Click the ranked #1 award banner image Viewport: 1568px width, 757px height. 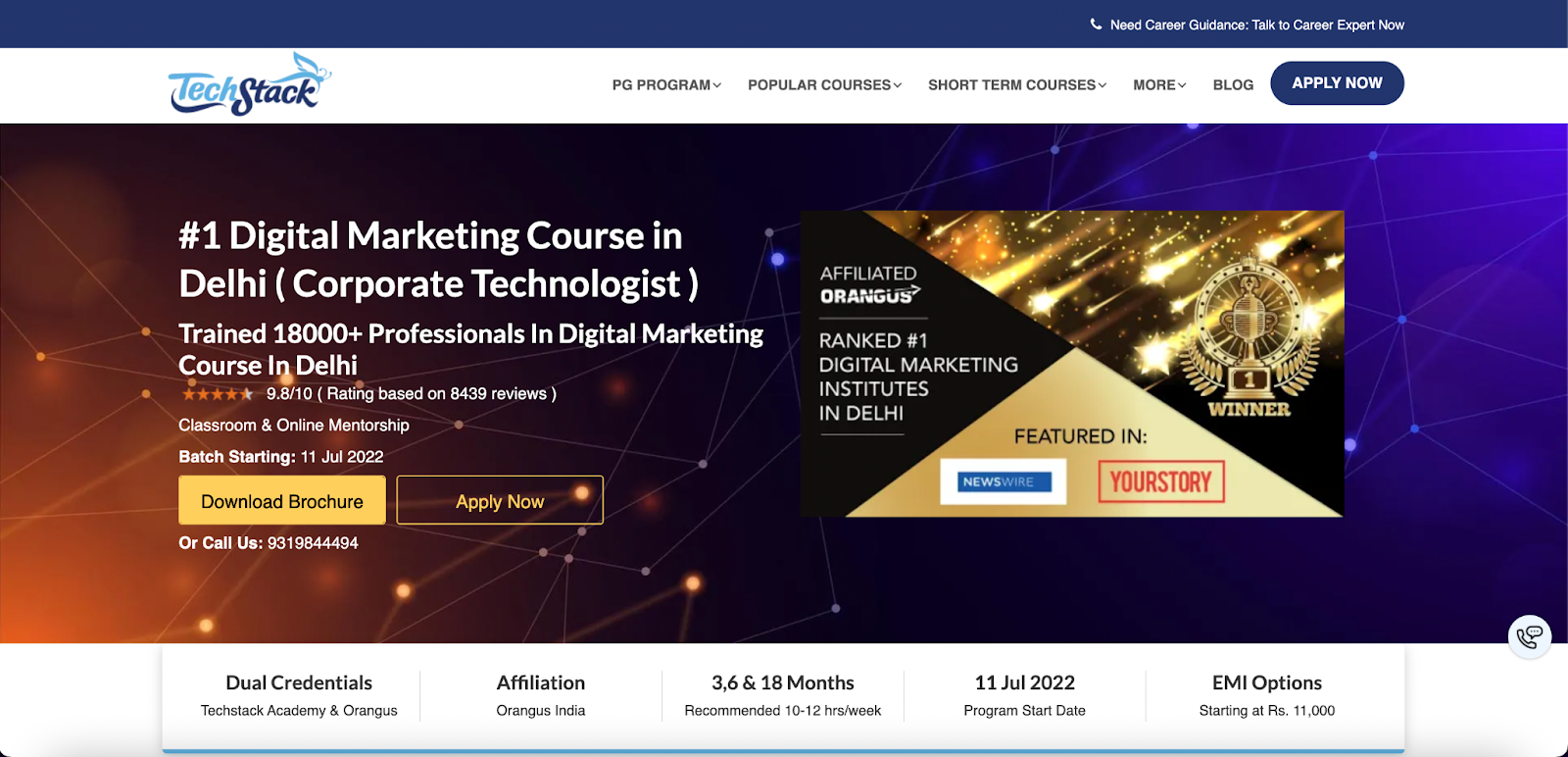[1072, 364]
